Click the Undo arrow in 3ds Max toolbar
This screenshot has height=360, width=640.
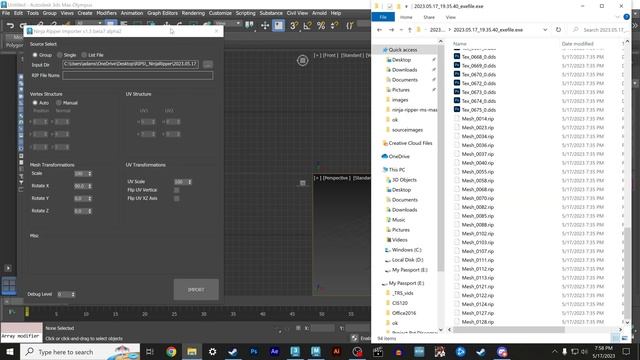click(11, 25)
